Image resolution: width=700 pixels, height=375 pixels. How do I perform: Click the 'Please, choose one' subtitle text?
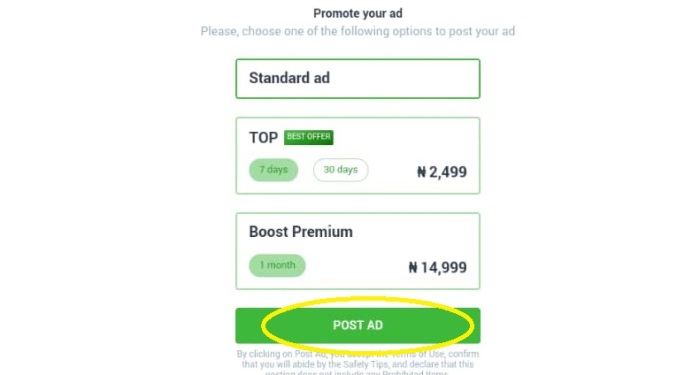point(358,31)
